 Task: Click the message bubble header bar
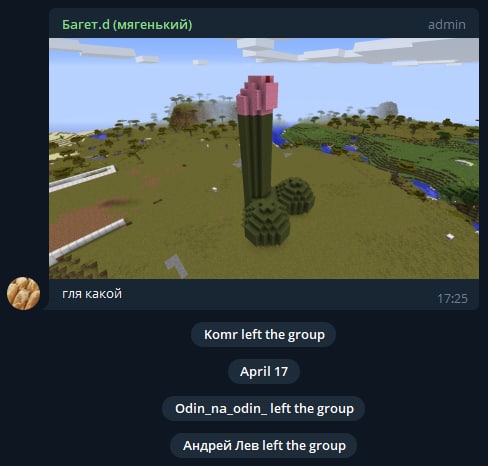tap(264, 23)
